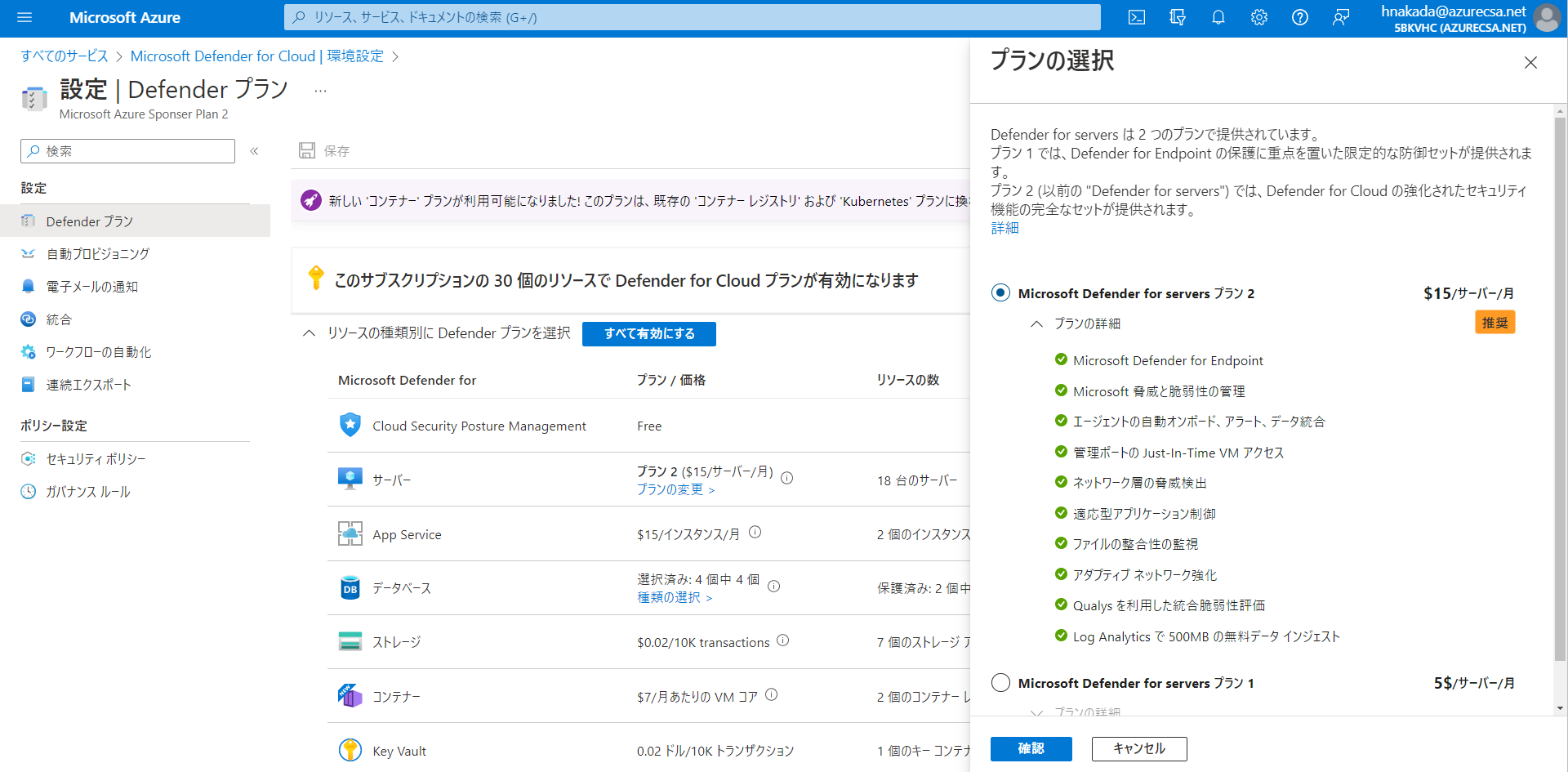
Task: Click the すべて有効にする button
Action: (649, 333)
